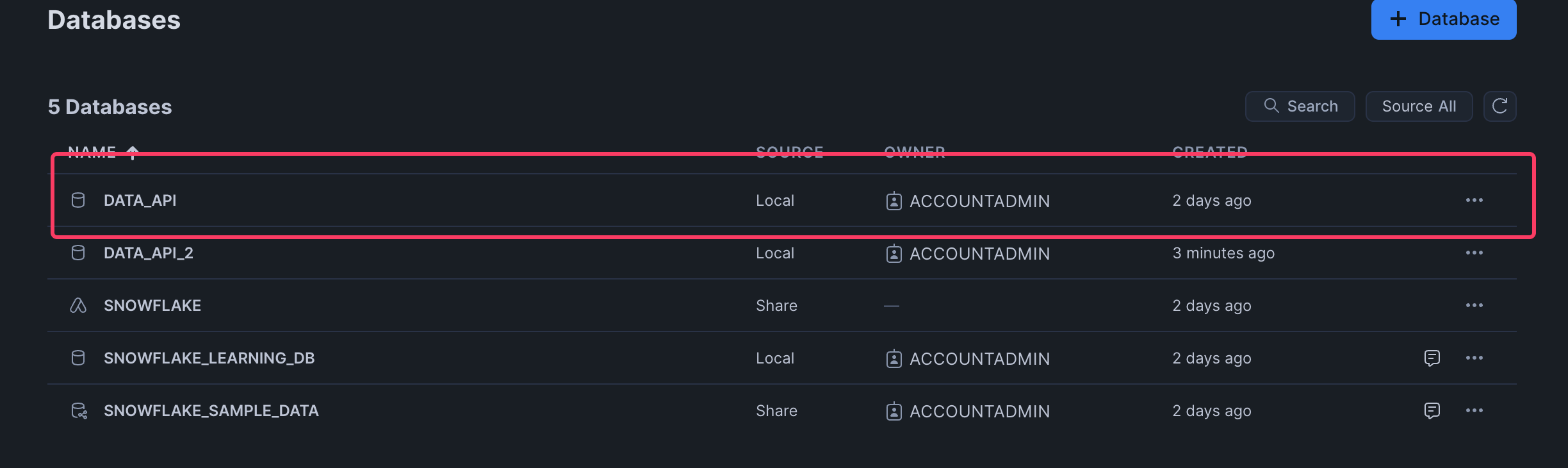The height and width of the screenshot is (468, 1568).
Task: Sort by the SOURCE column header
Action: pyautogui.click(x=789, y=153)
